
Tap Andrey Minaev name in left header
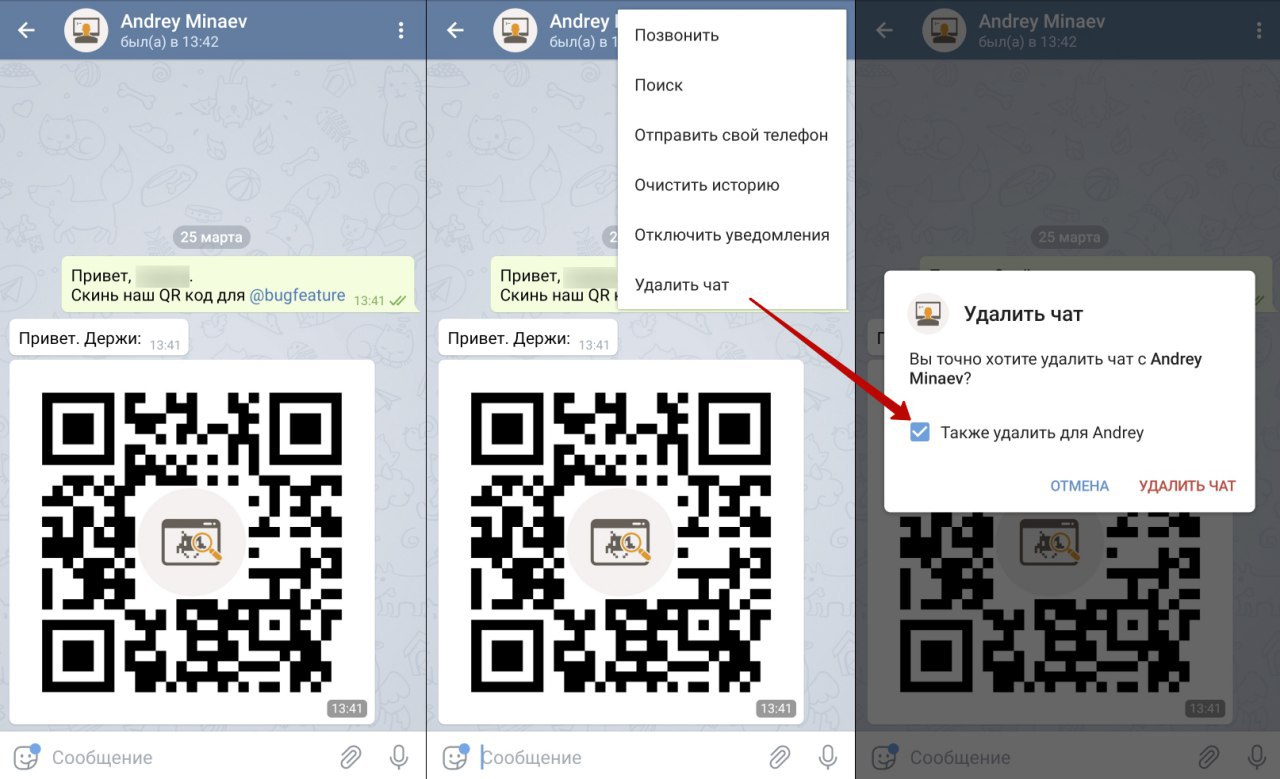pos(183,21)
